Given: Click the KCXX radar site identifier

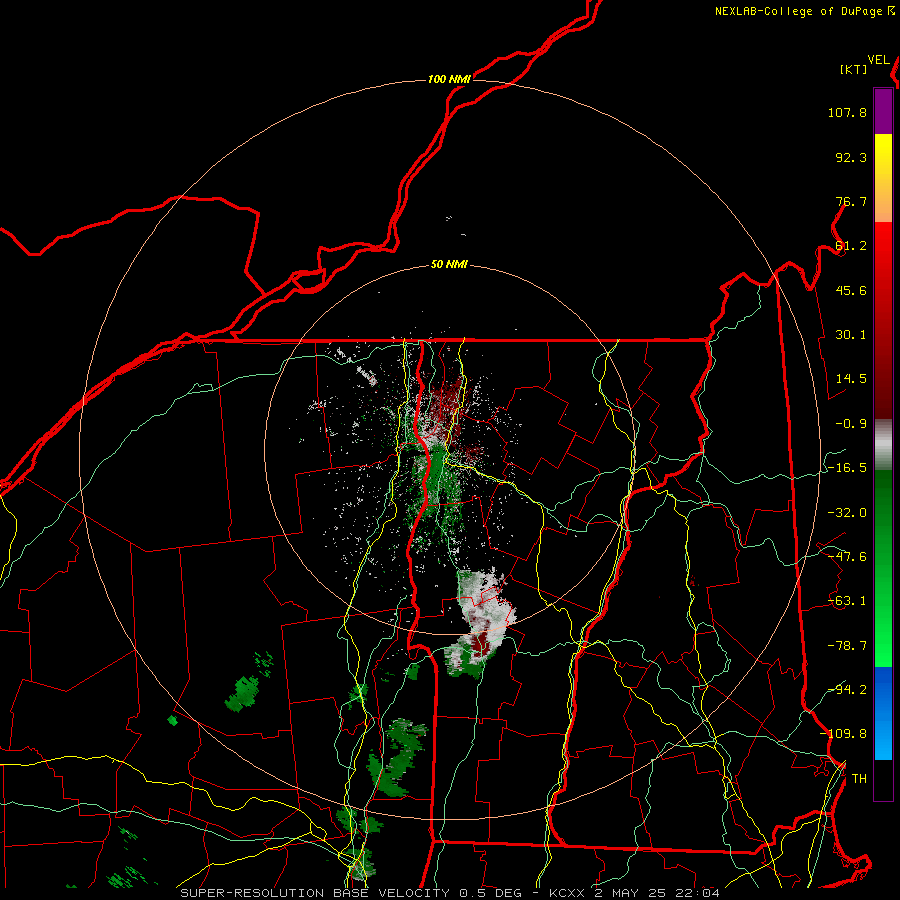Looking at the screenshot, I should 567,893.
